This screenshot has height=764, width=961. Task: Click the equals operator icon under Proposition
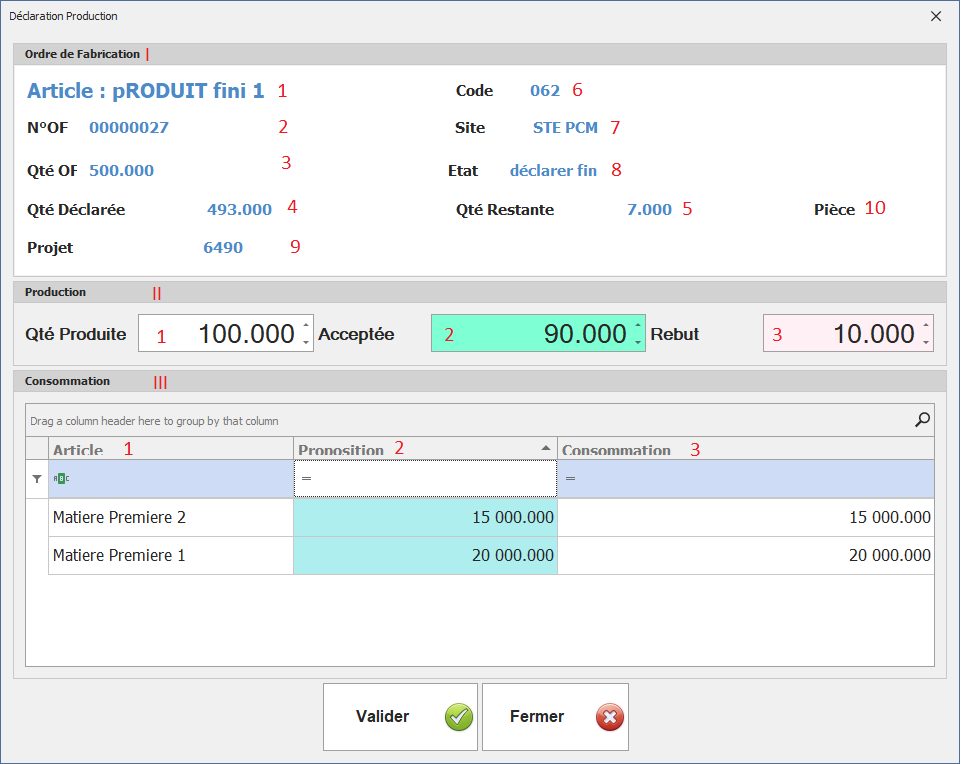(x=307, y=479)
